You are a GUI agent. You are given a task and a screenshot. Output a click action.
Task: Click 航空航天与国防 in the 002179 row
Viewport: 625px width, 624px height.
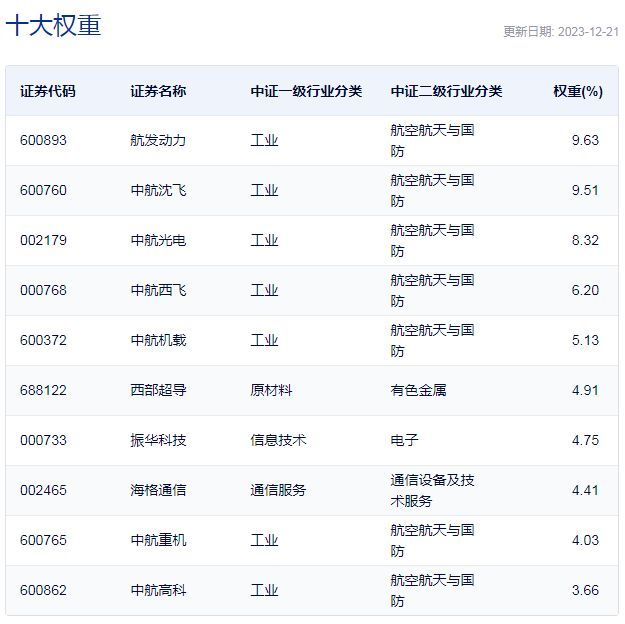(x=432, y=240)
